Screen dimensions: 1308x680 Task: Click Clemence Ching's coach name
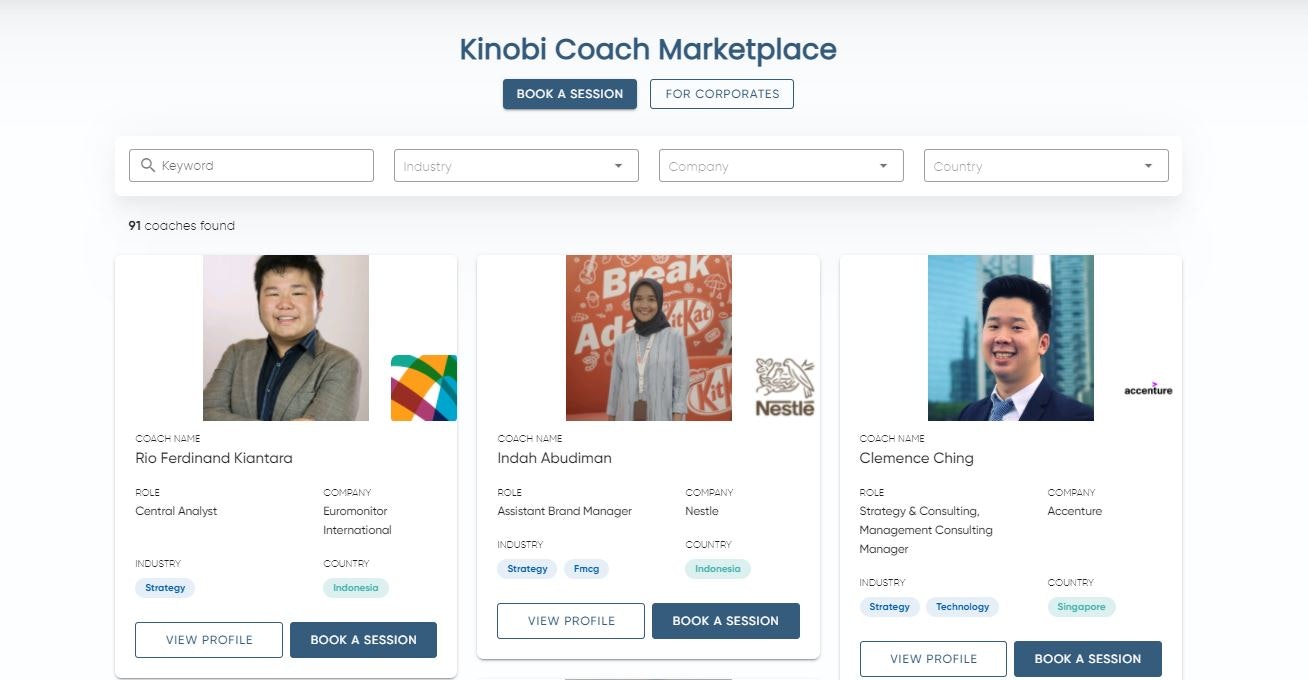[x=916, y=457]
